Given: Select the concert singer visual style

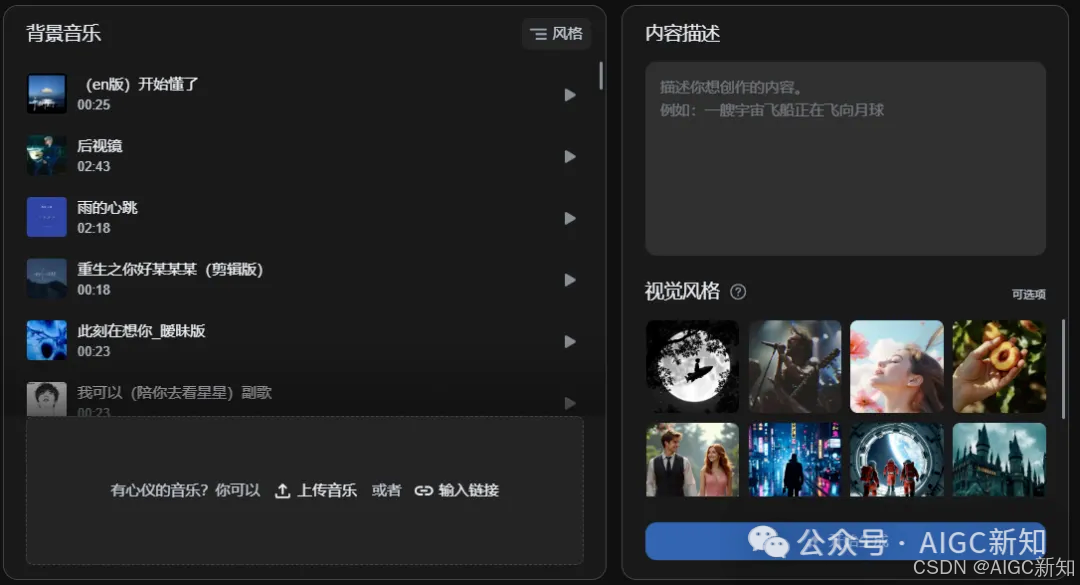Looking at the screenshot, I should (x=795, y=367).
